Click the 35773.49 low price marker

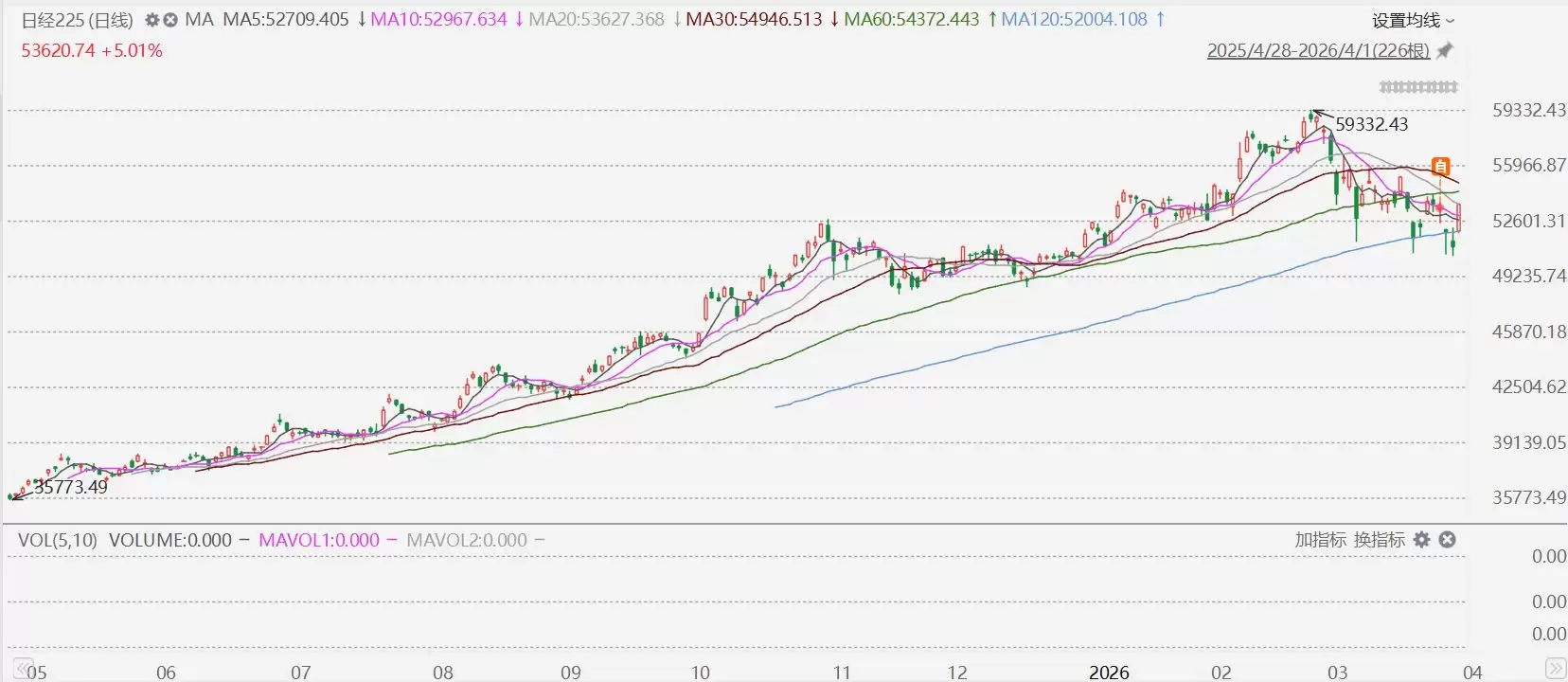(71, 488)
